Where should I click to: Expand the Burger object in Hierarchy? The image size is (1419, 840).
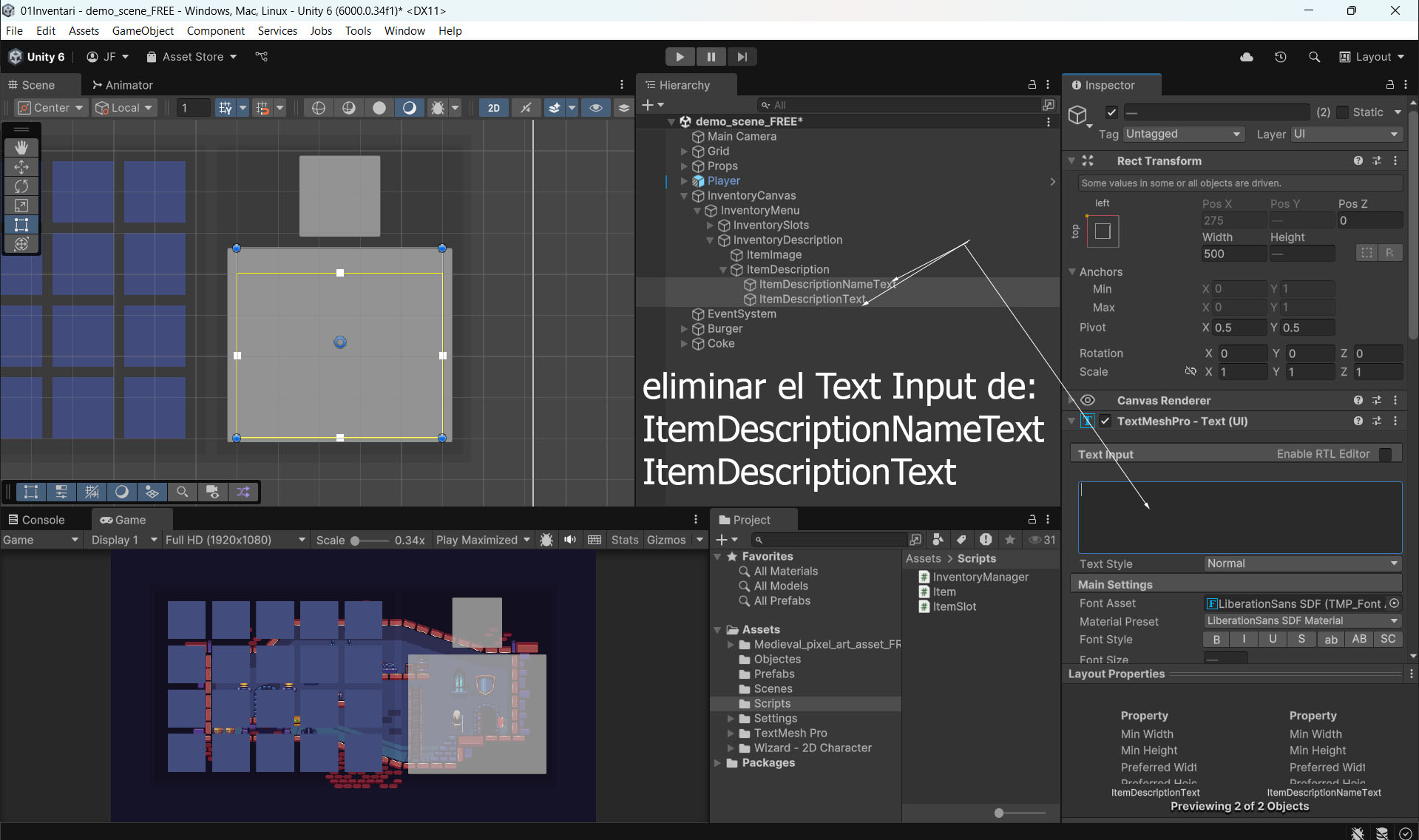coord(684,329)
